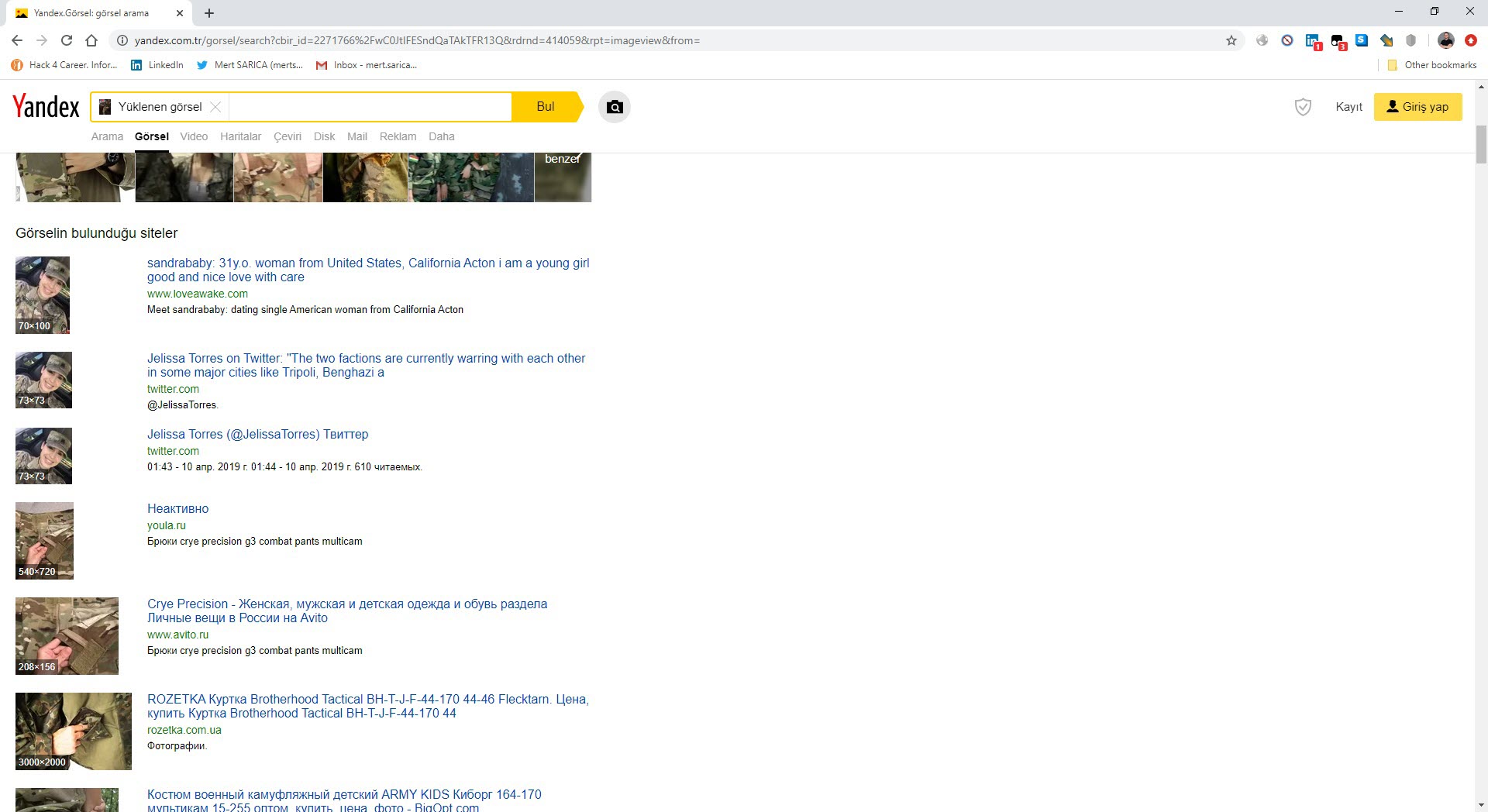Open the LinkedIn bookmark
Viewport: 1488px width, 812px height.
coord(157,65)
